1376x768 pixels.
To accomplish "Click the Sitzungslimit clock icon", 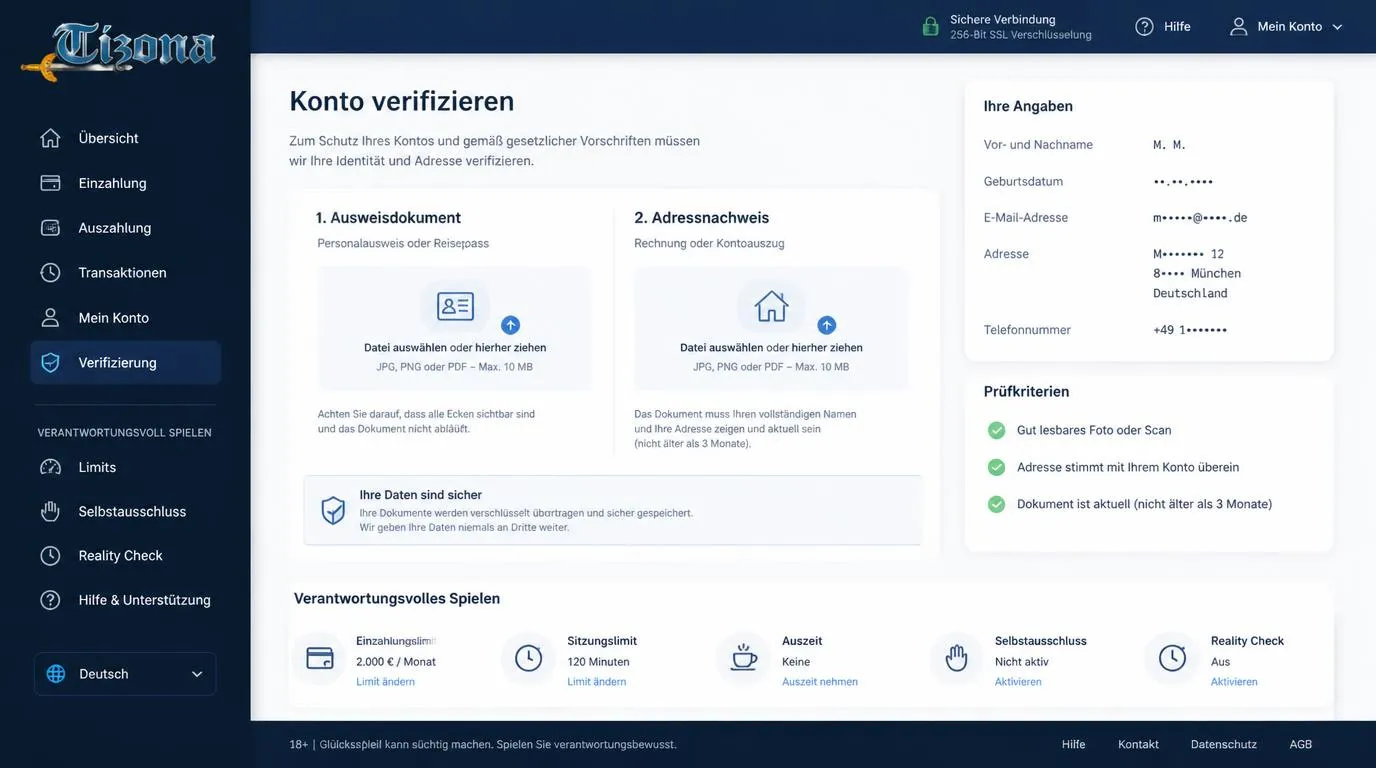I will 528,658.
